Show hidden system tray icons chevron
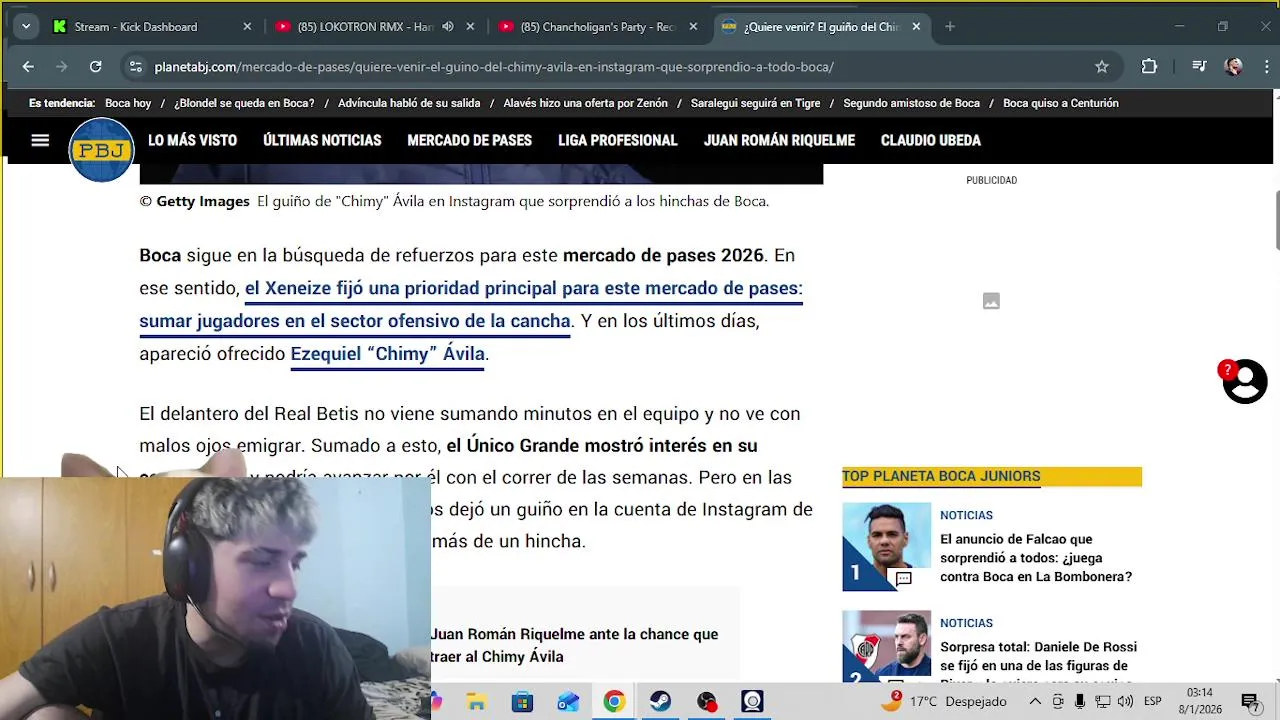The height and width of the screenshot is (720, 1280). 1035,702
